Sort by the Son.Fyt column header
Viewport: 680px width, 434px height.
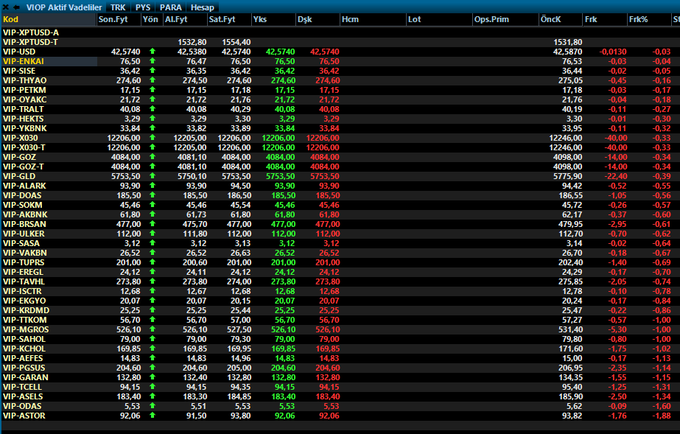(118, 20)
